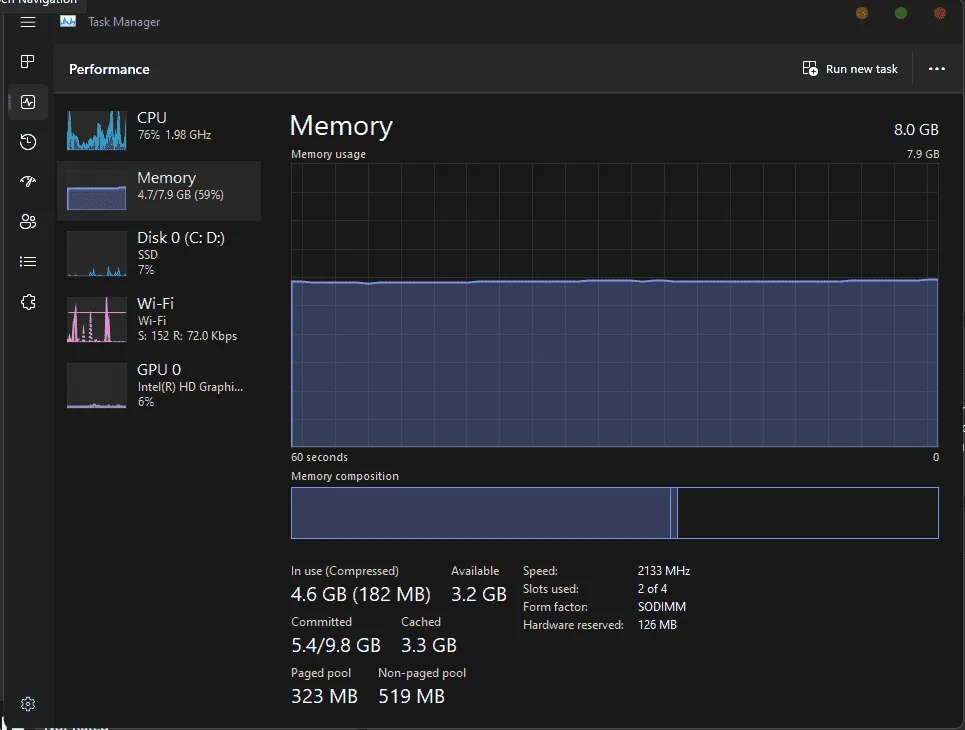Click the 5.4/9.8 GB Committed value
The width and height of the screenshot is (965, 730).
(x=336, y=645)
